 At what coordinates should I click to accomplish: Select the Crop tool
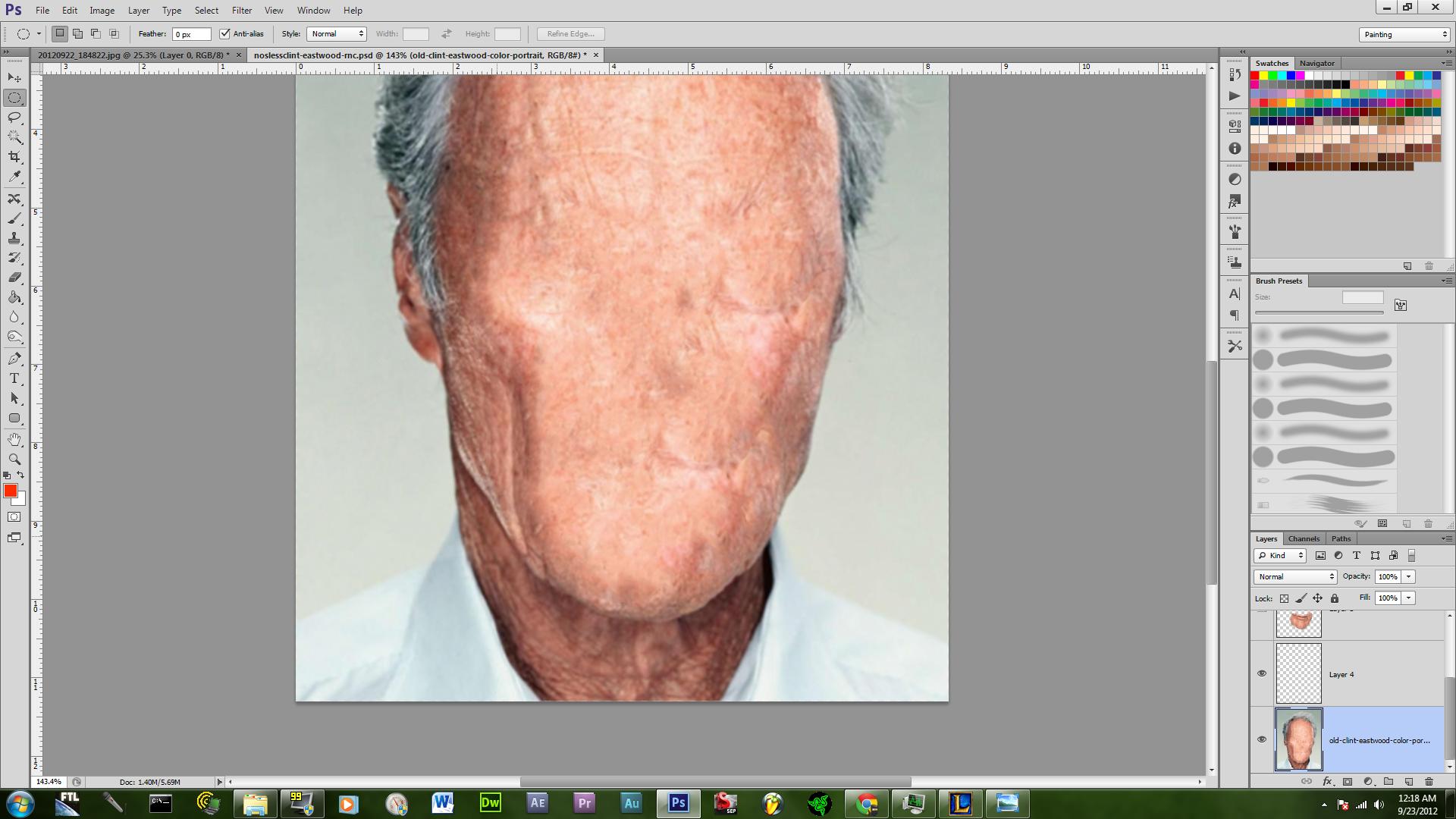click(14, 157)
